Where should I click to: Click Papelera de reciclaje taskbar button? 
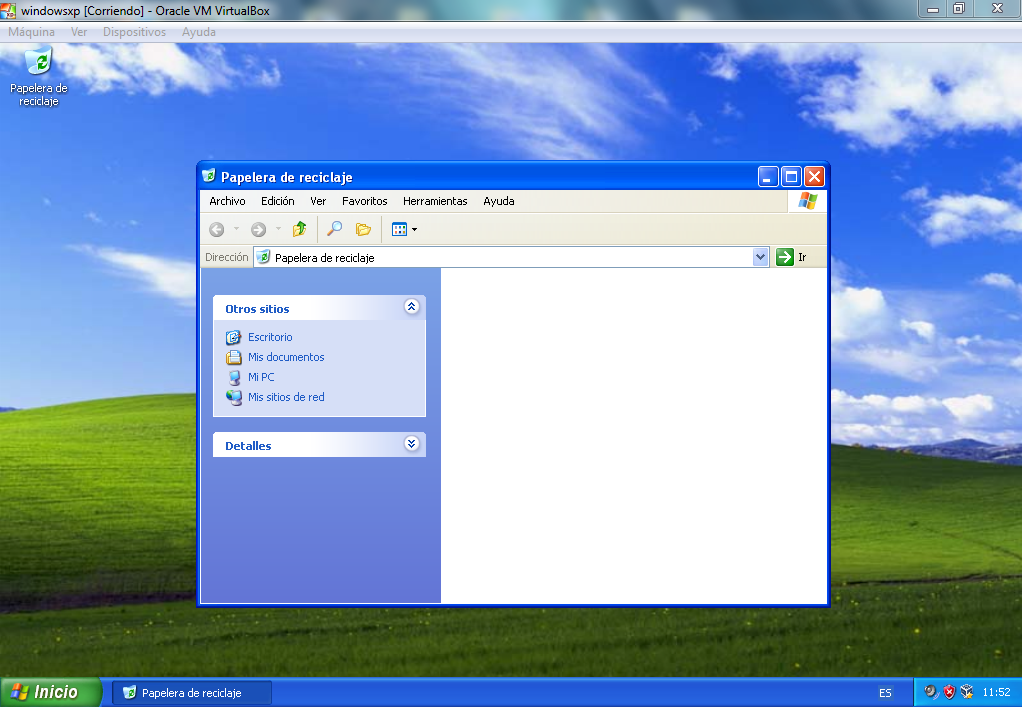click(x=192, y=693)
